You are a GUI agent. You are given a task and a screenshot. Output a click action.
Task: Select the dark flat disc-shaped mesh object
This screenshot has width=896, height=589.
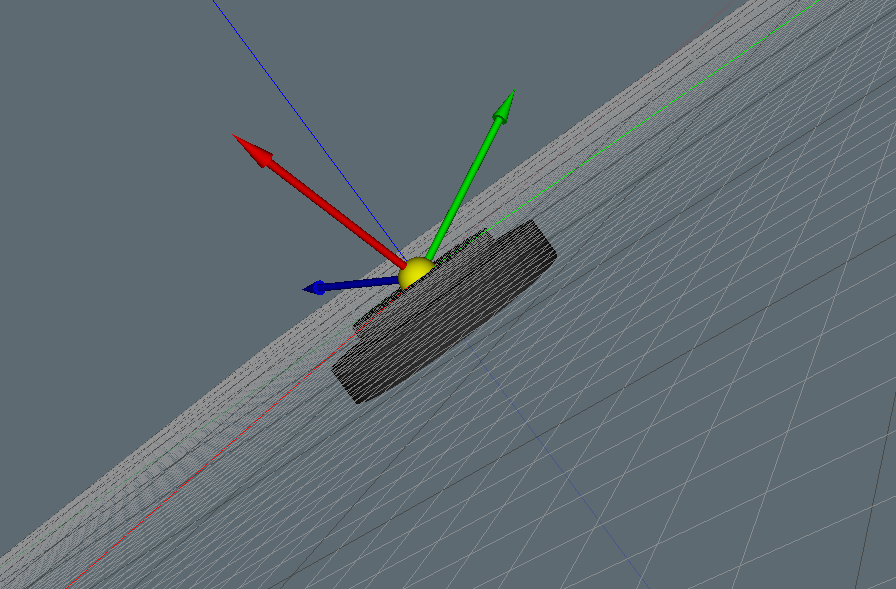(444, 311)
